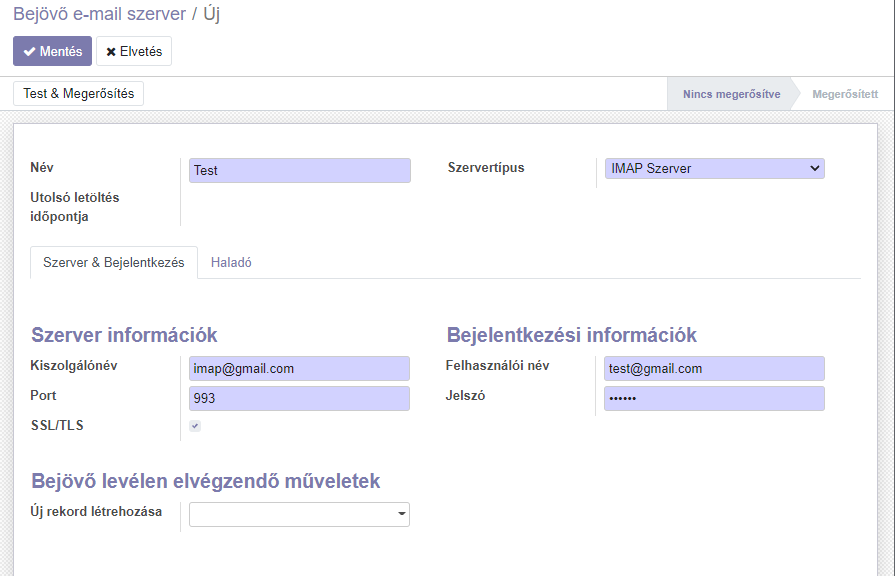Click the Felhasználói név field
The width and height of the screenshot is (895, 576).
[x=715, y=369]
